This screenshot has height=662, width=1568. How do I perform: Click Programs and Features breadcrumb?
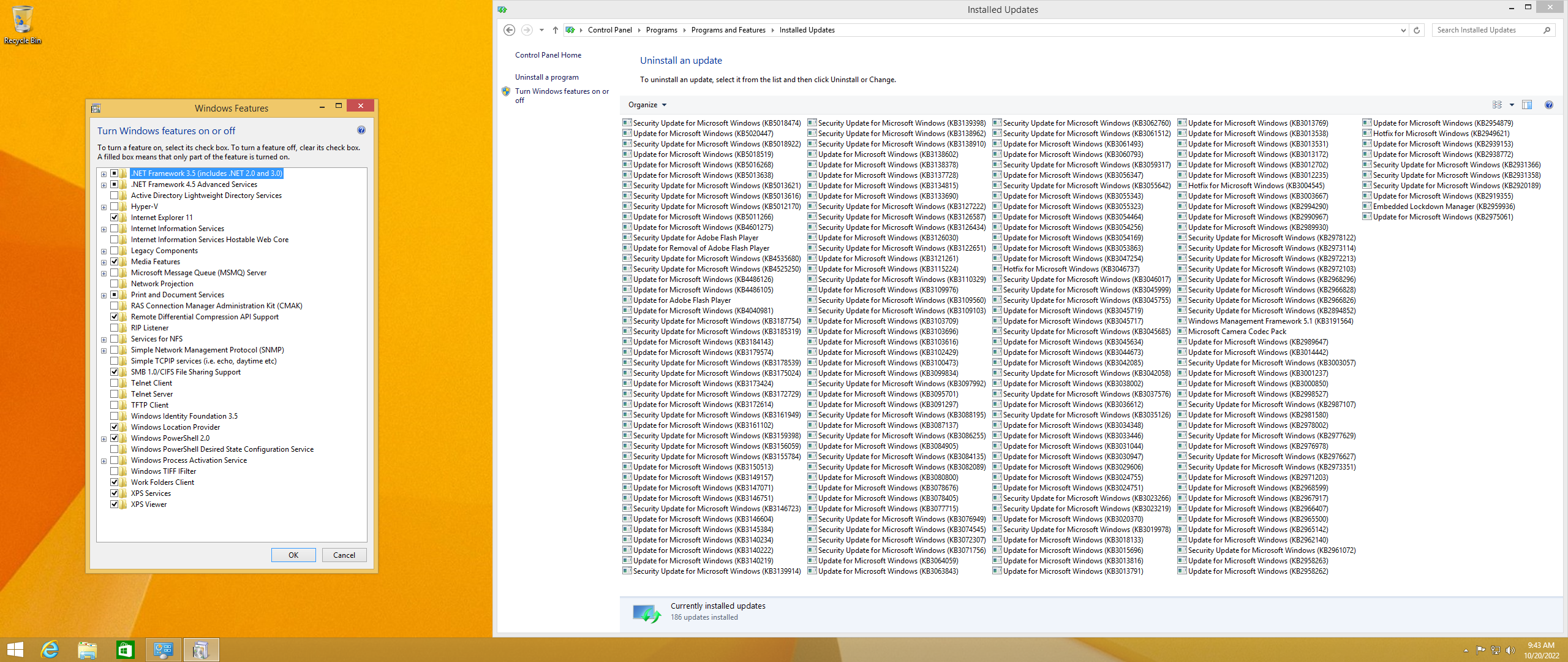coord(728,30)
